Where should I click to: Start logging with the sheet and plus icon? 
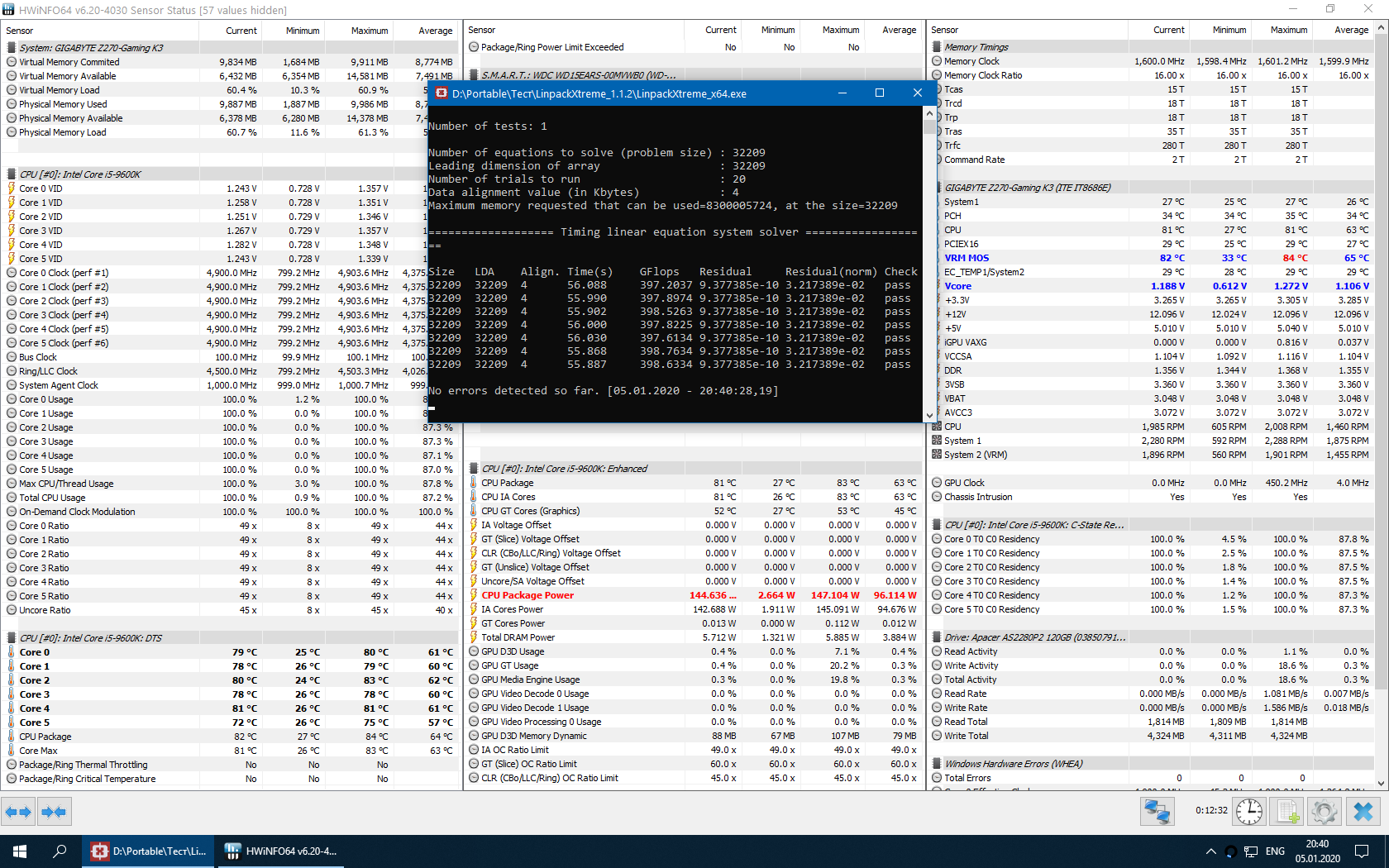(x=1287, y=812)
